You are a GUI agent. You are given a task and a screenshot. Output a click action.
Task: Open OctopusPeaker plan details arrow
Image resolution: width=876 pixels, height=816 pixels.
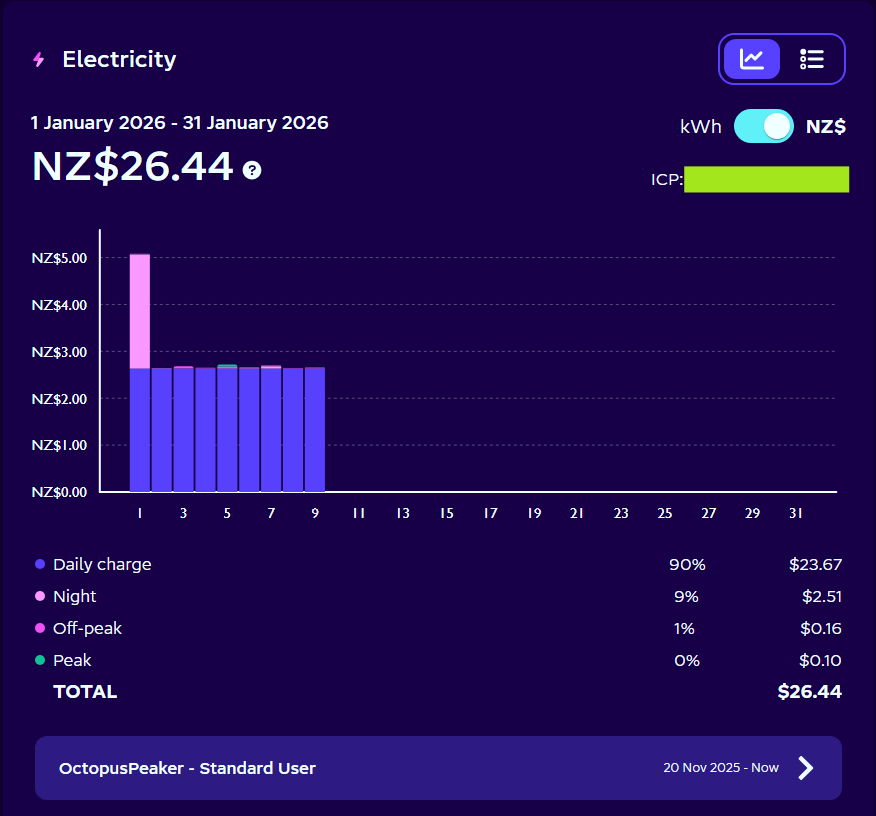point(806,768)
